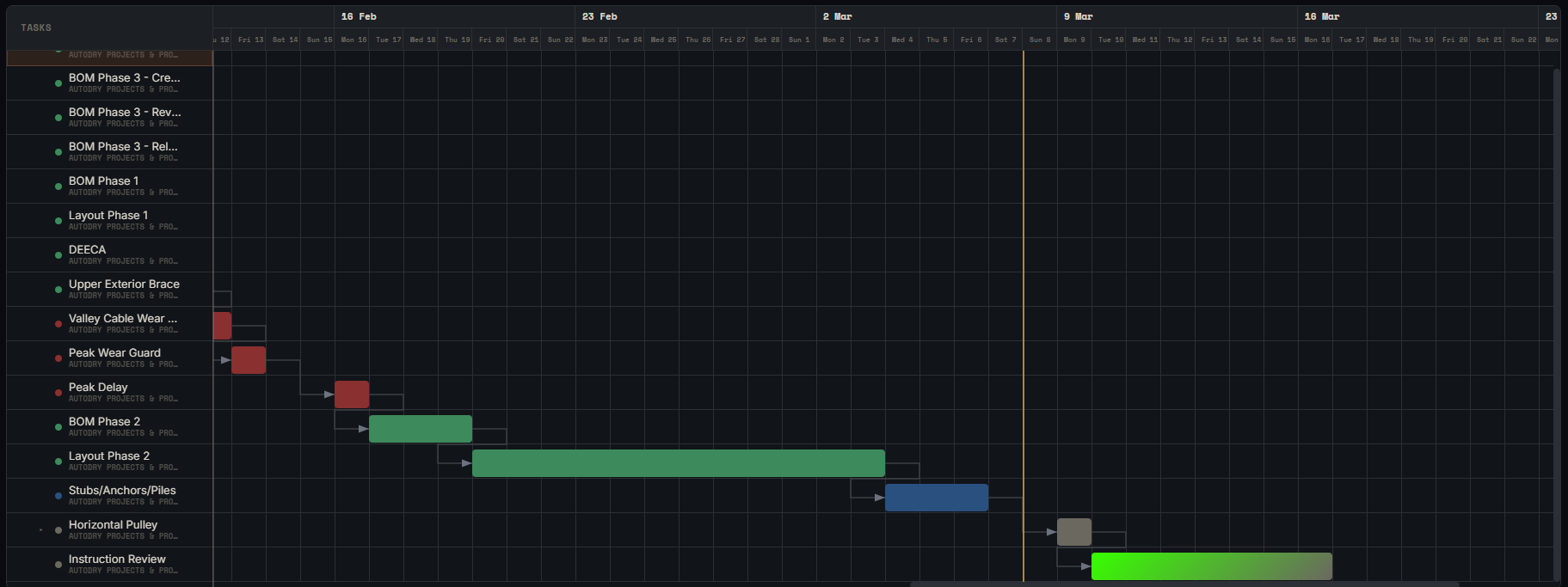The image size is (1568, 587).
Task: Click the green status dot beside DEECA
Action: pyautogui.click(x=58, y=255)
